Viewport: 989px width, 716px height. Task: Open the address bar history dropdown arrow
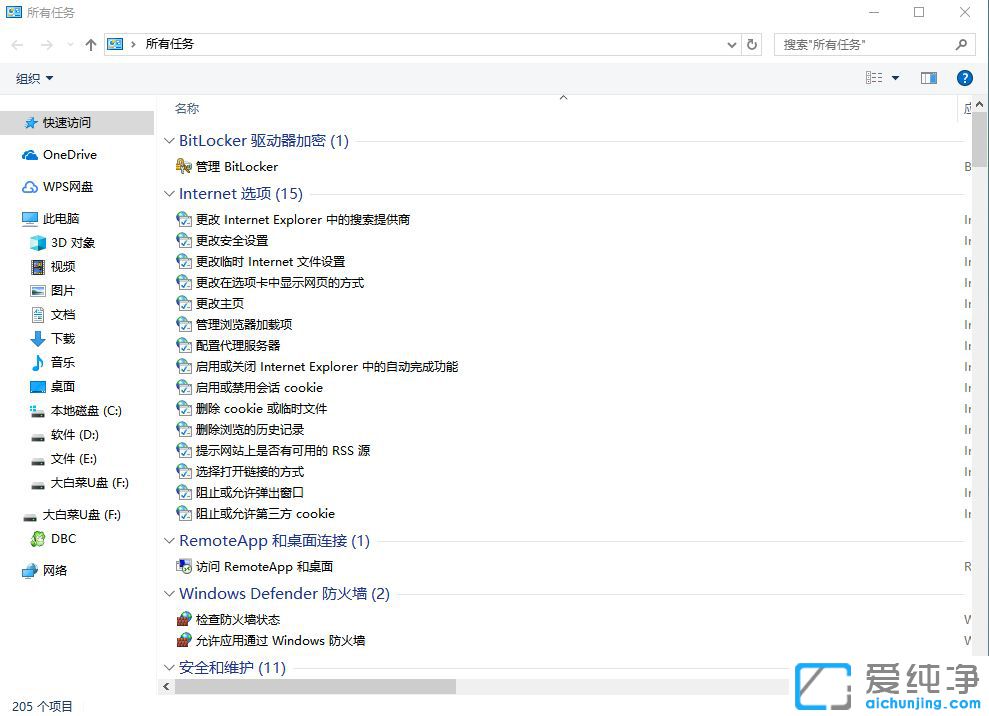tap(731, 44)
